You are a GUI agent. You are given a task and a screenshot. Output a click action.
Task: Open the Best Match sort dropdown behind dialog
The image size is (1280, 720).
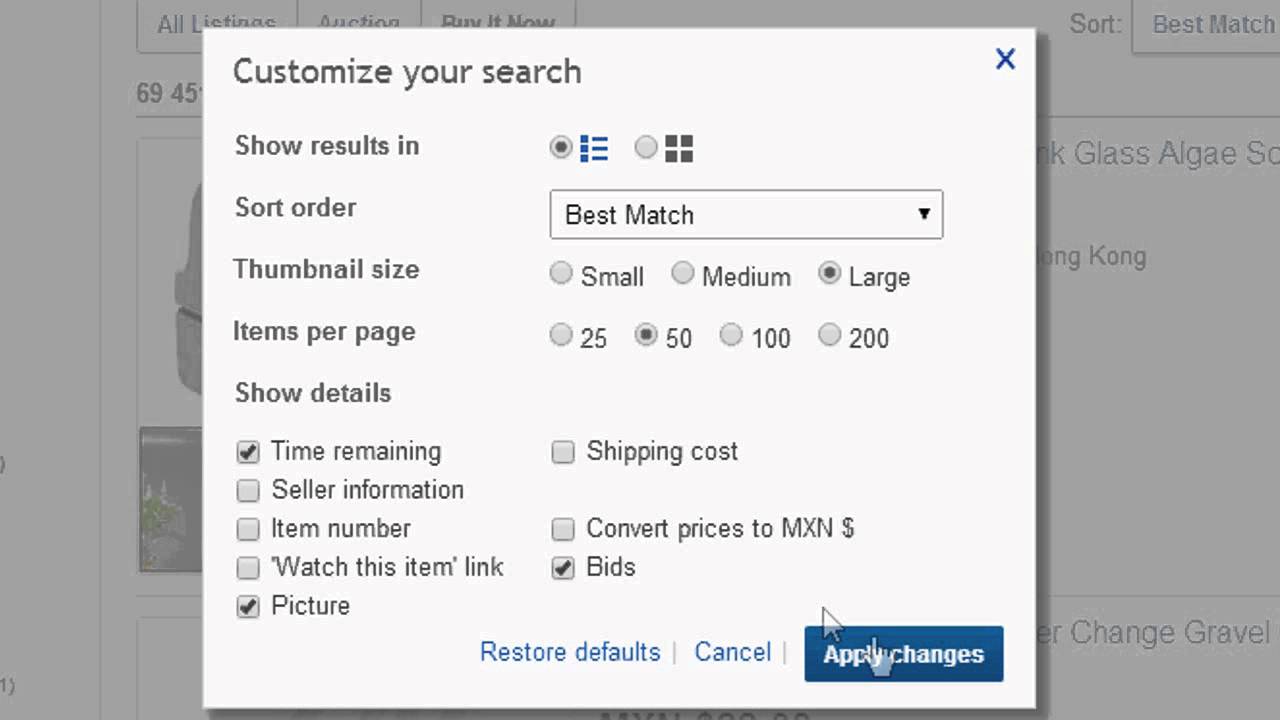(x=1210, y=24)
